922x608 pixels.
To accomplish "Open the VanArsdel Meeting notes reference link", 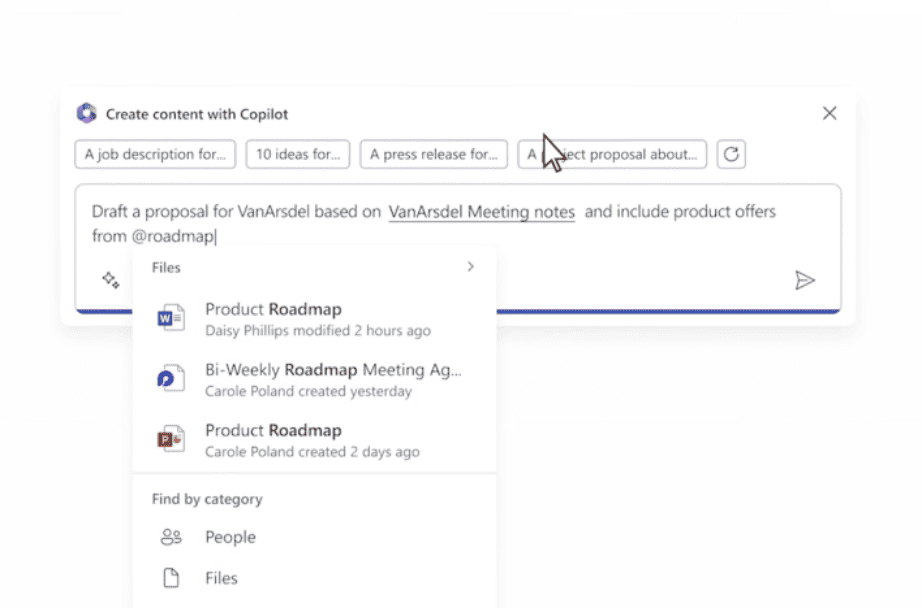I will (x=482, y=212).
